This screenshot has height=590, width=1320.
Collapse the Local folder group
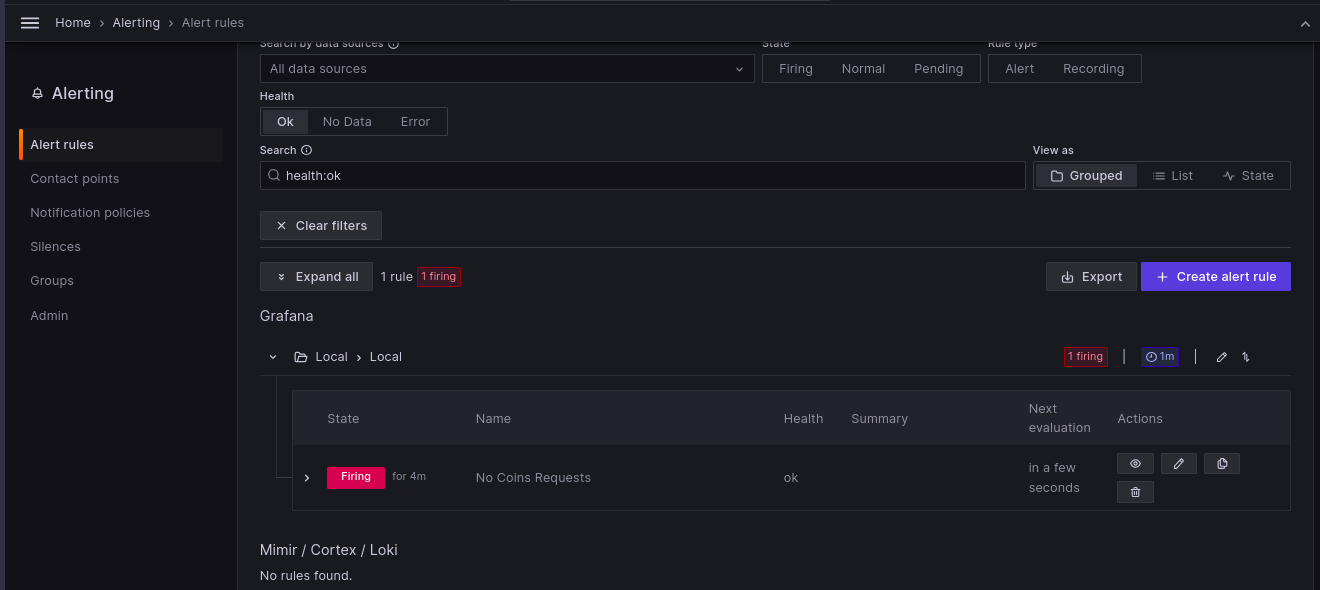click(273, 357)
